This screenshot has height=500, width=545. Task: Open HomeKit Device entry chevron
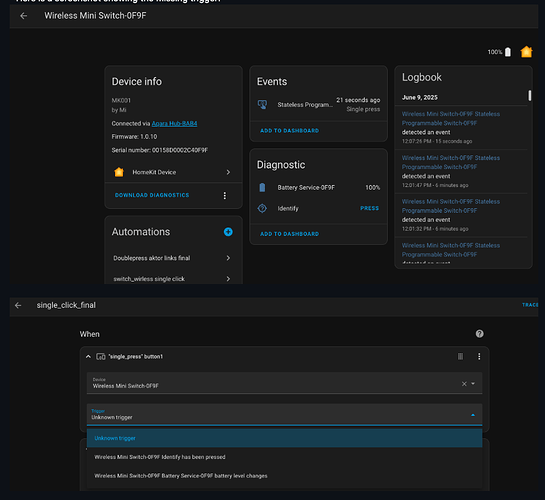coord(228,172)
